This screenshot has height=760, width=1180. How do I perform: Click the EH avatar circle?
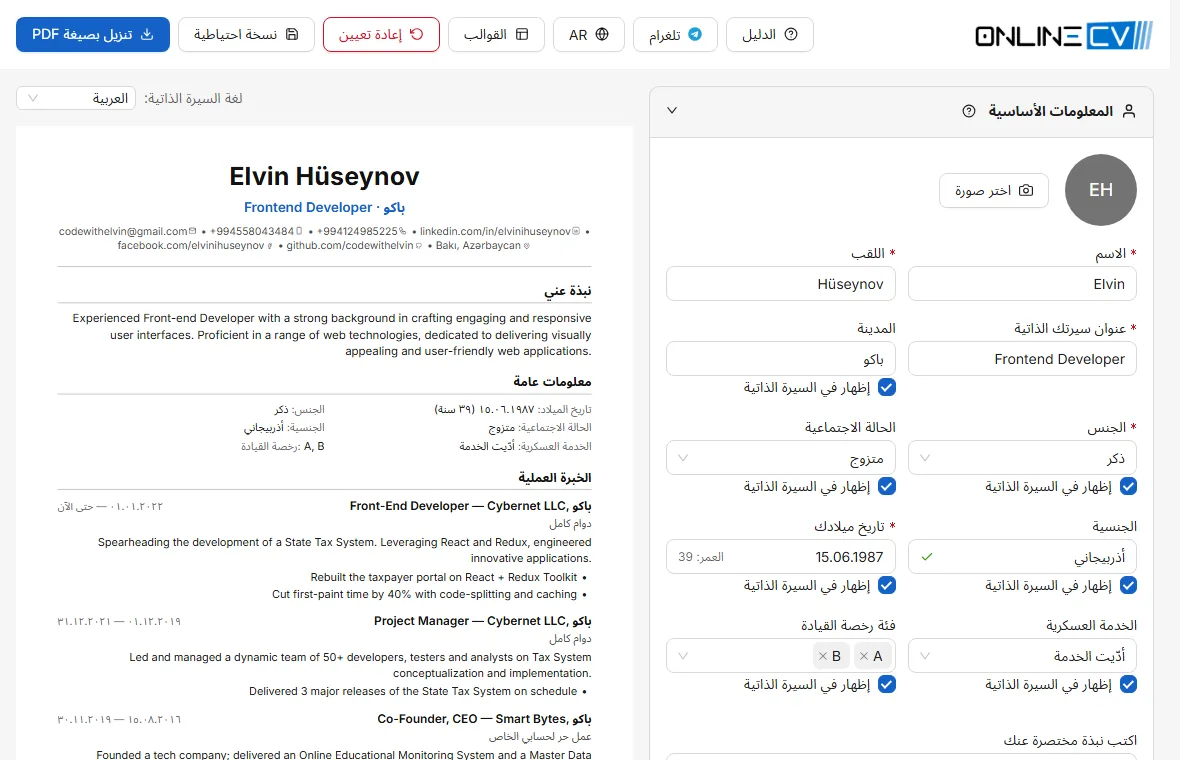click(x=1100, y=190)
